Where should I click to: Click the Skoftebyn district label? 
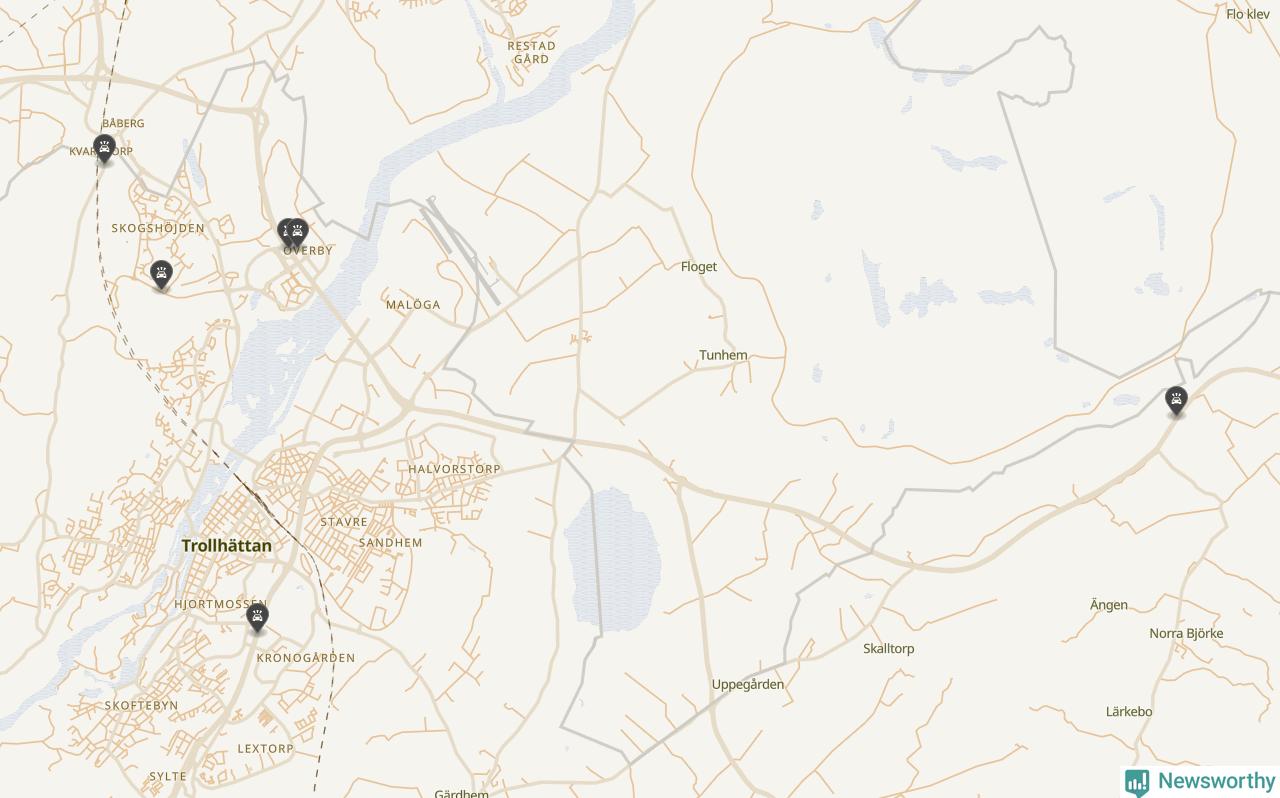141,706
